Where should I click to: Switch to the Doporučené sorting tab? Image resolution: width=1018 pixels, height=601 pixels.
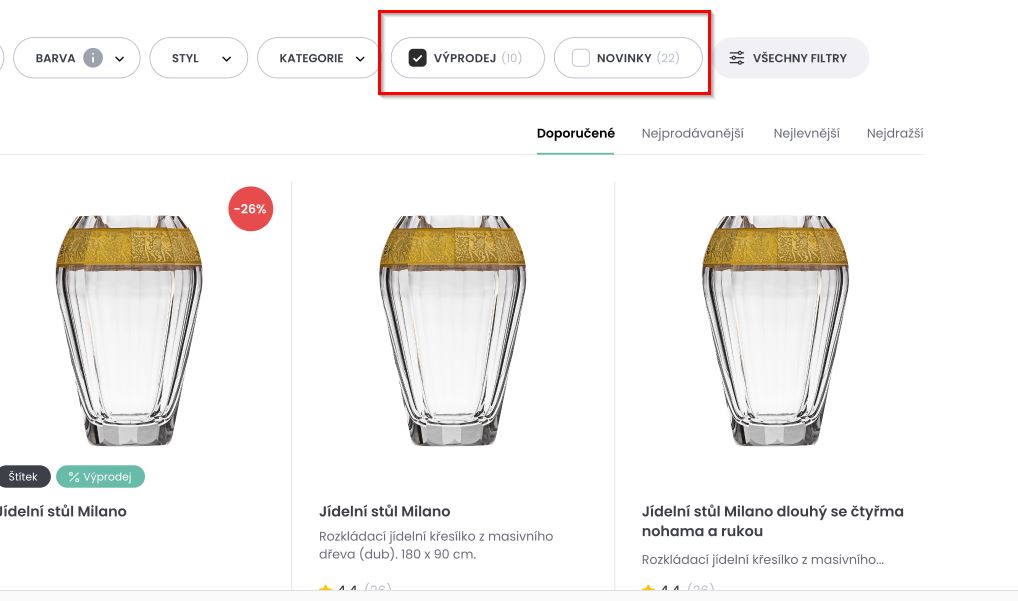(x=575, y=131)
